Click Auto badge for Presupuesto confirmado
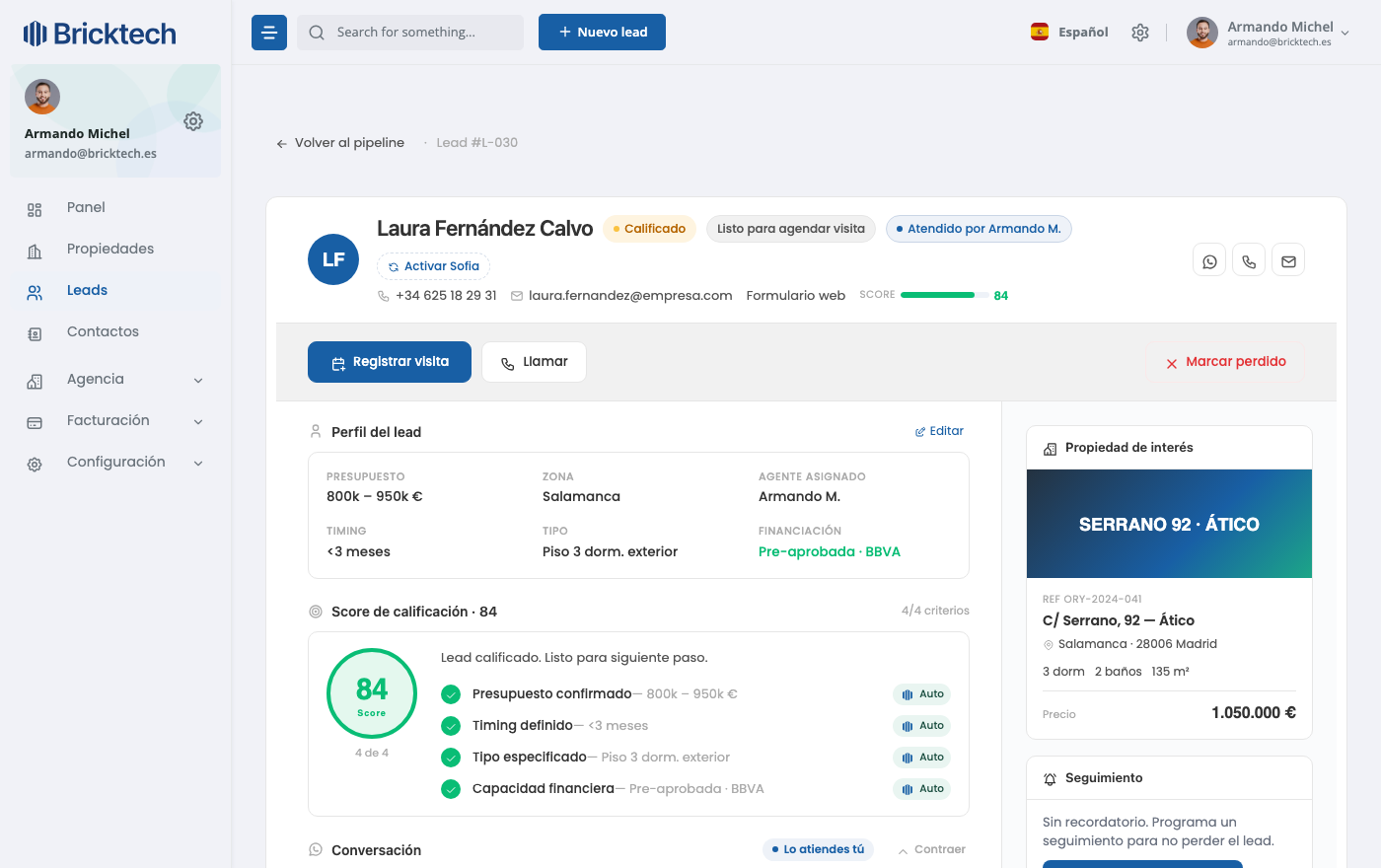The image size is (1381, 868). tap(922, 694)
